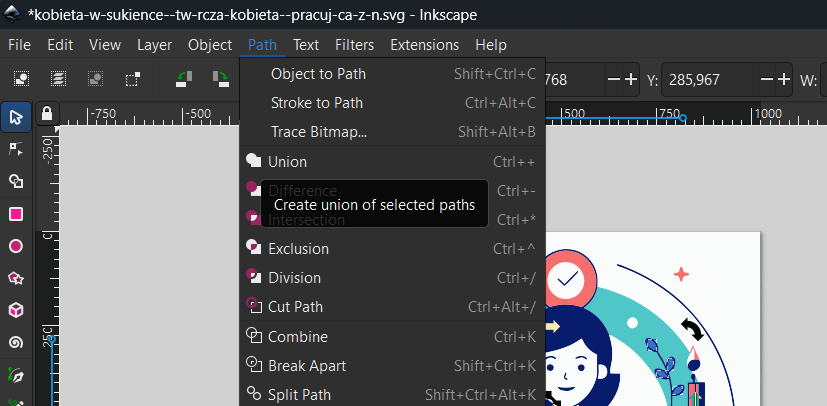Select the 3D Box tool
This screenshot has width=827, height=406.
(x=16, y=311)
